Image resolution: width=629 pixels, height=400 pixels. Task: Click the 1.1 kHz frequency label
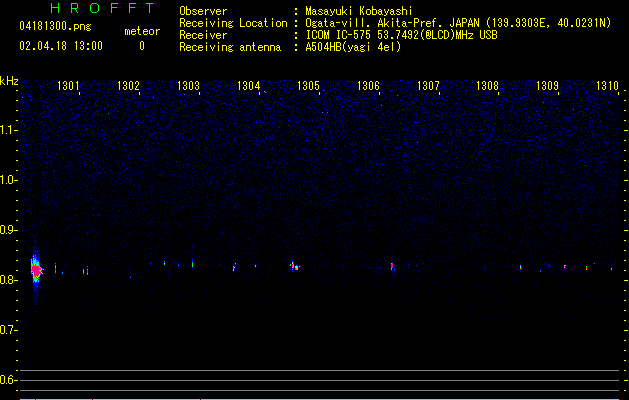(x=9, y=130)
